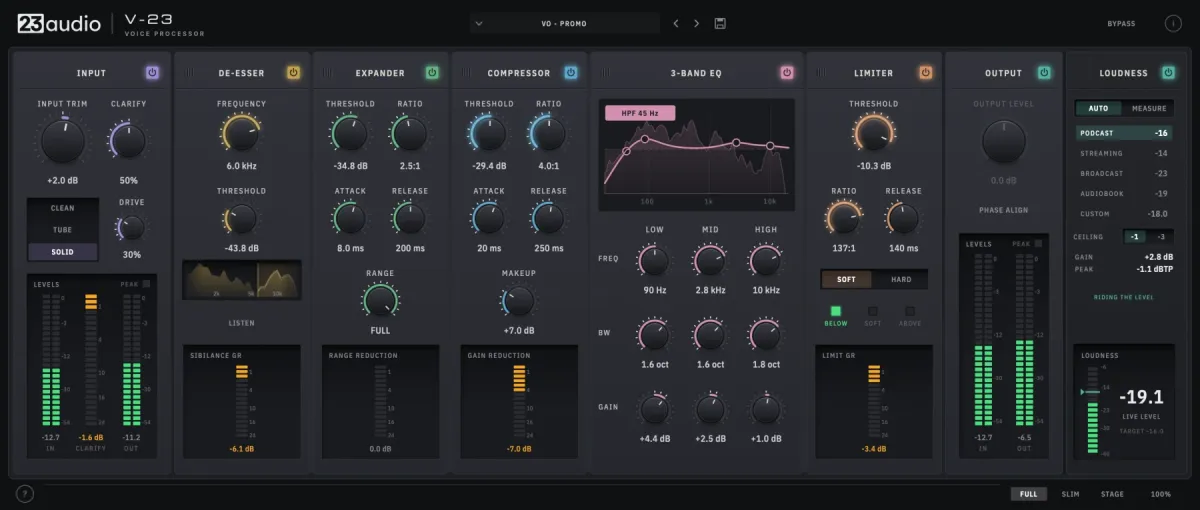The image size is (1200, 510).
Task: Click the Bypass button
Action: click(x=1121, y=23)
